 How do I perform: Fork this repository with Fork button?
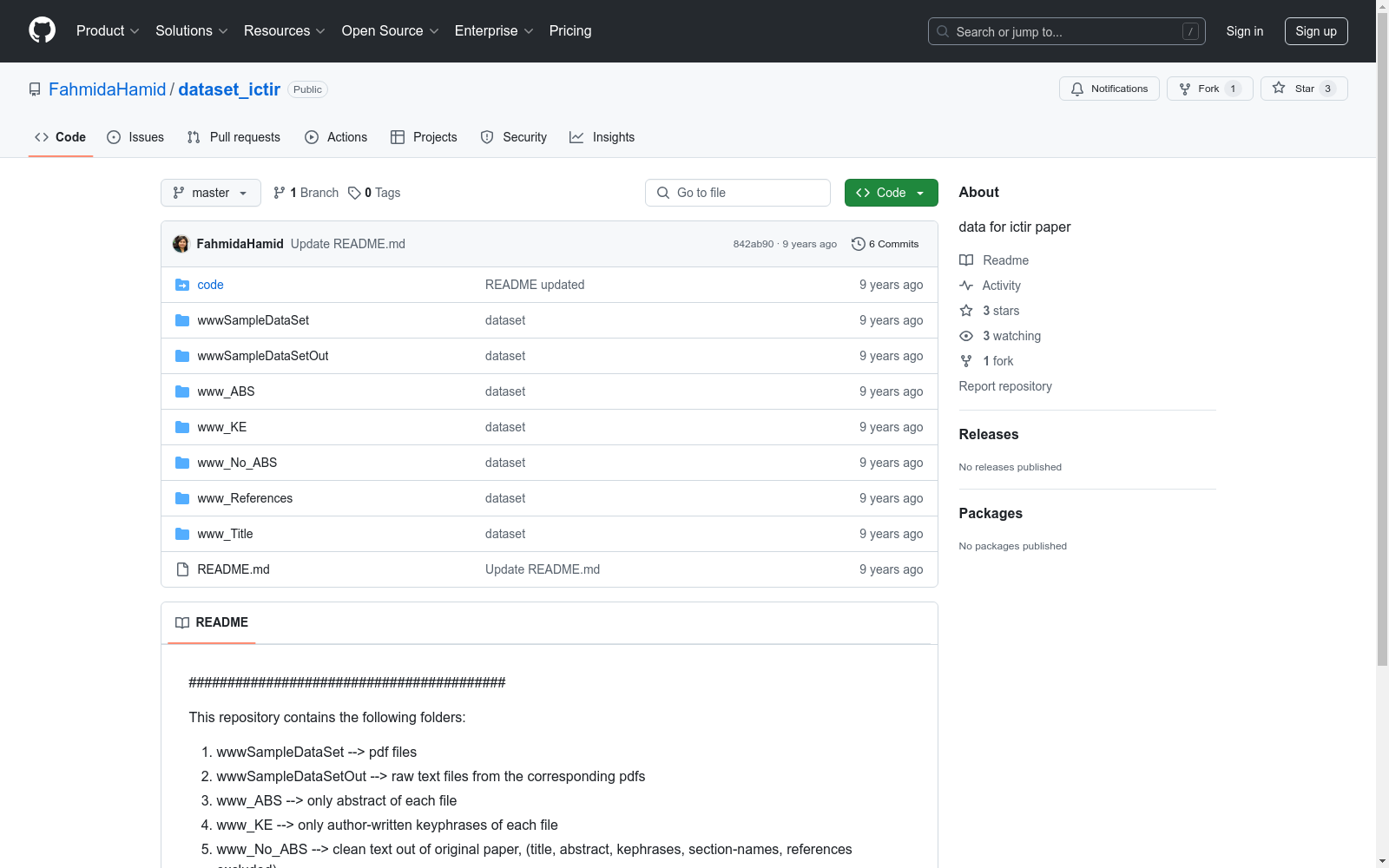(x=1210, y=89)
